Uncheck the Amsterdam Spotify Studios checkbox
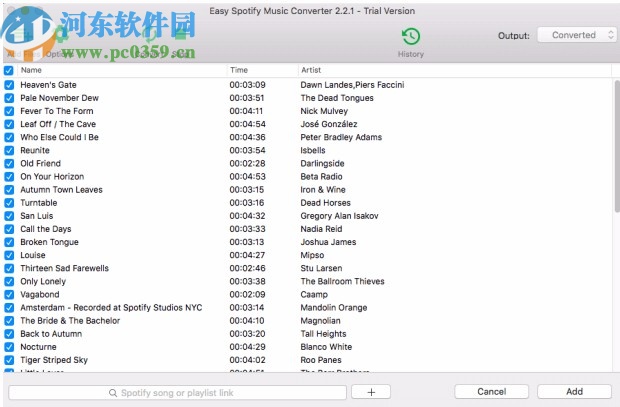Viewport: 620px width, 407px height. tap(9, 307)
